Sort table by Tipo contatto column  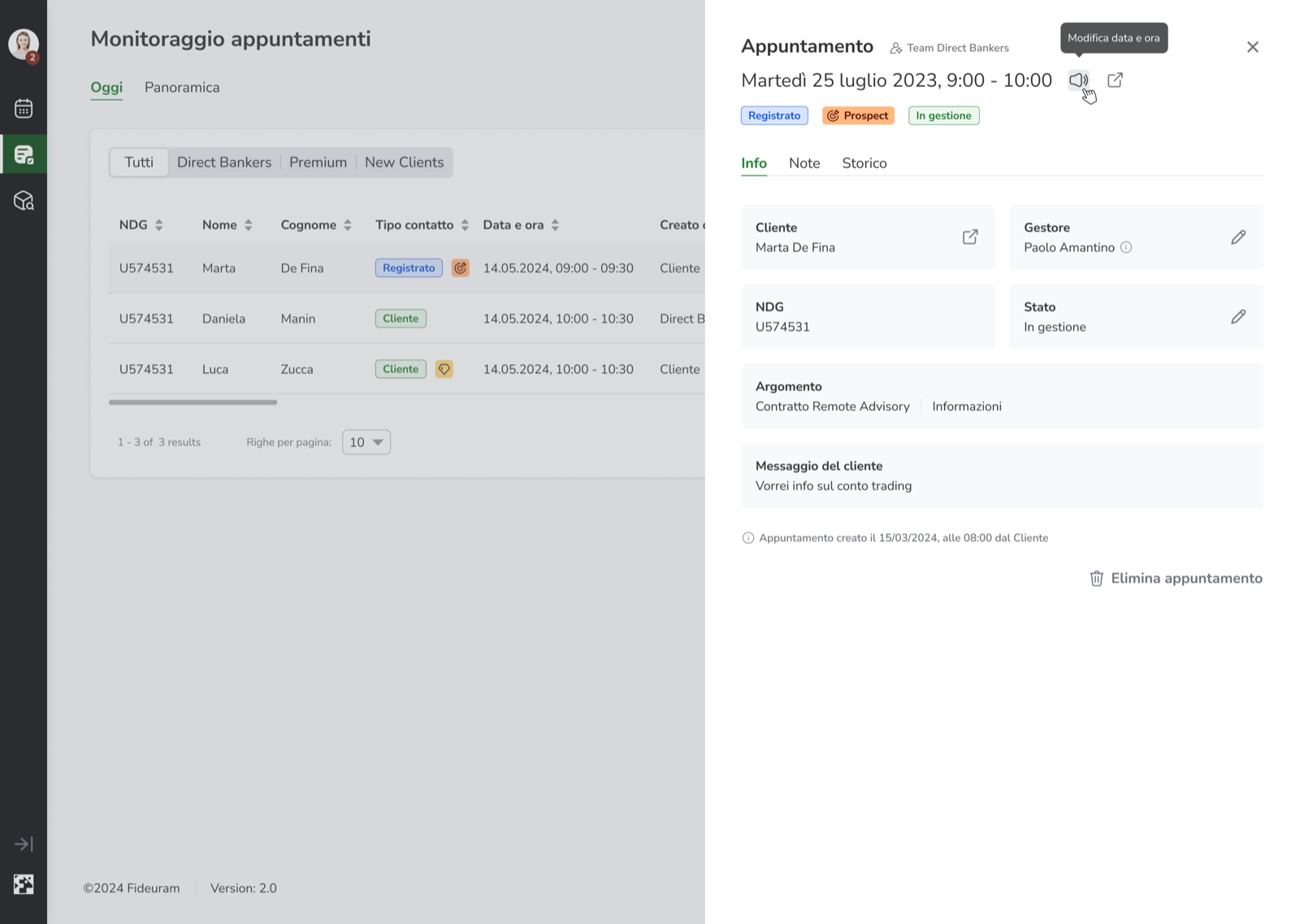coord(465,225)
